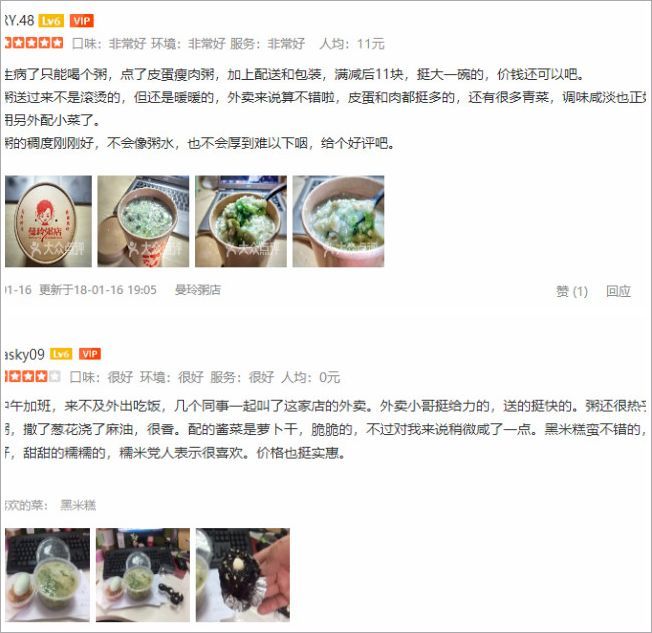Open the fourth pink cup congee photo
Viewport: 652px width, 633px height.
(x=338, y=221)
